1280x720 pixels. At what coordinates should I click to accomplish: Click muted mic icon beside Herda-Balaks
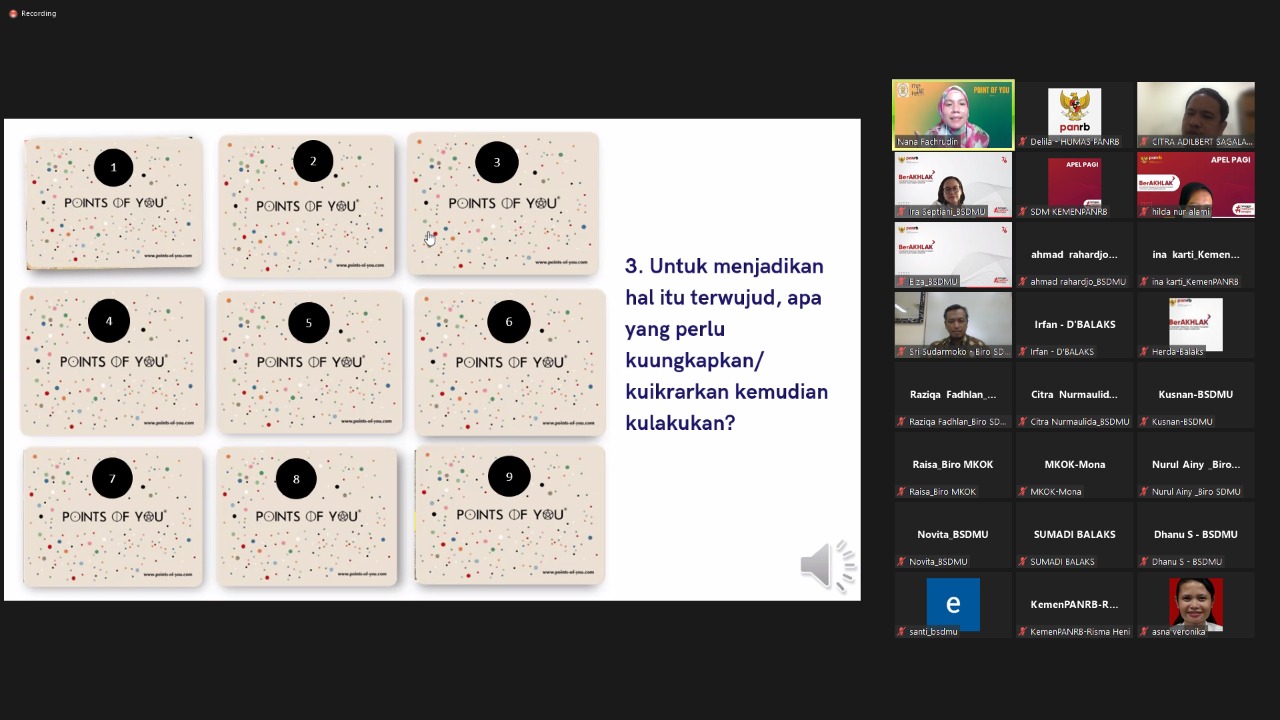tap(1144, 352)
